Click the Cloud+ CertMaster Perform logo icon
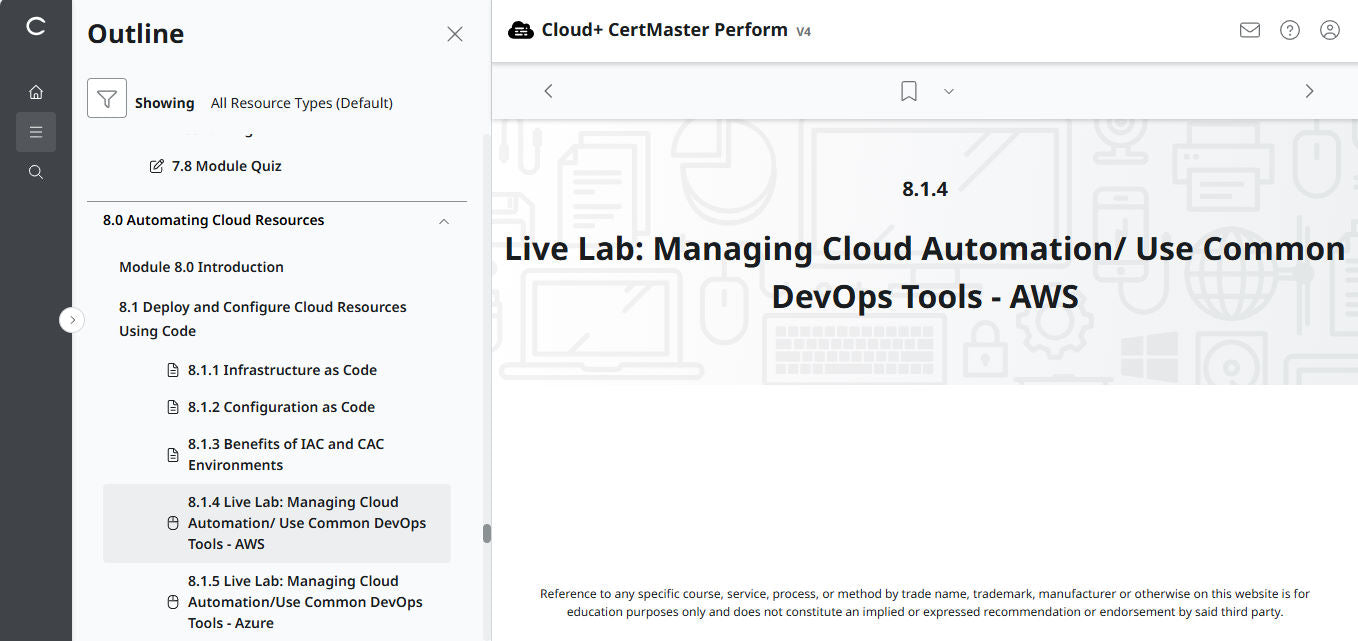The height and width of the screenshot is (641, 1358). 521,30
